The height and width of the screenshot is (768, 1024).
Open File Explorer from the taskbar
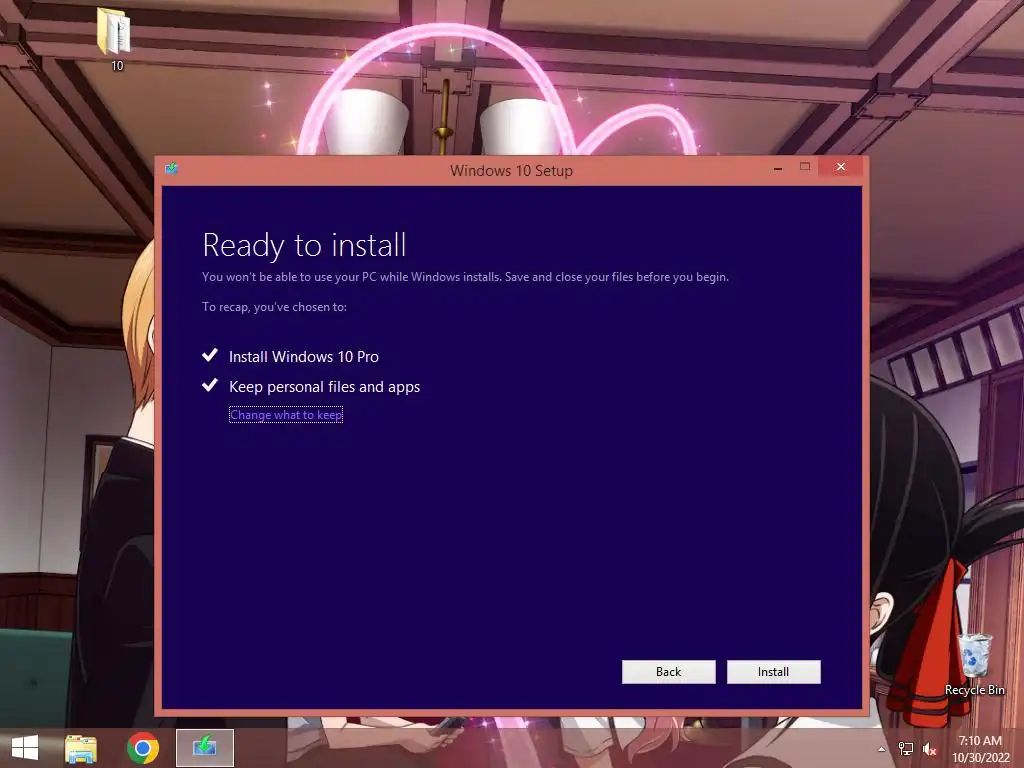(x=81, y=748)
